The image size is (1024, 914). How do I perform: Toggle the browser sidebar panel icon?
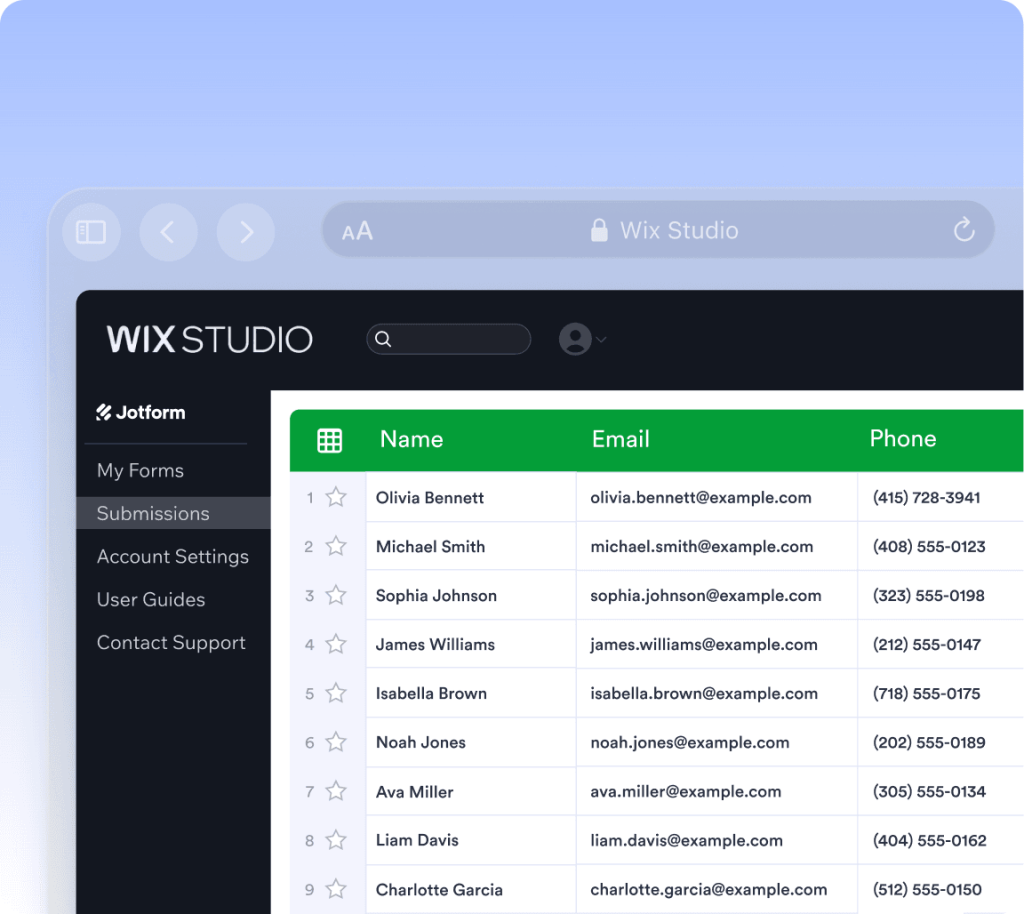point(91,232)
